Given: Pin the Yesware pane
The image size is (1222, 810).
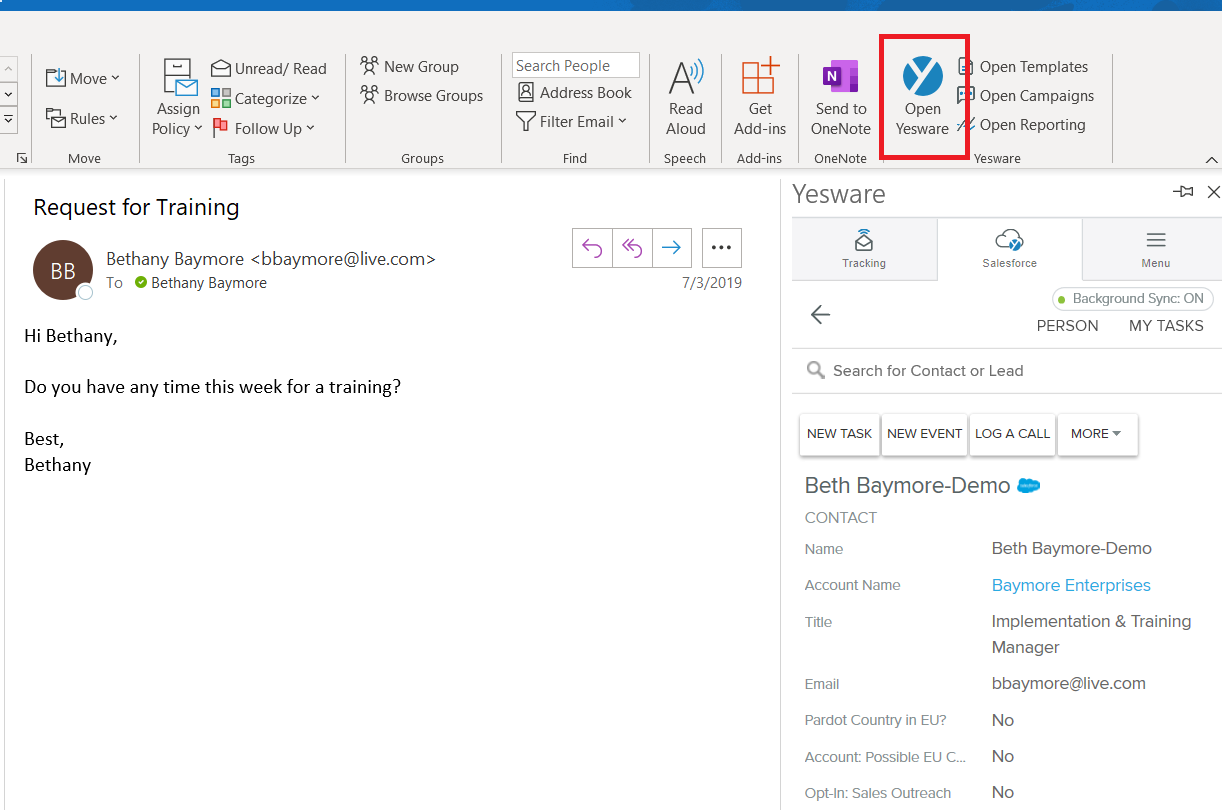Looking at the screenshot, I should (x=1183, y=192).
